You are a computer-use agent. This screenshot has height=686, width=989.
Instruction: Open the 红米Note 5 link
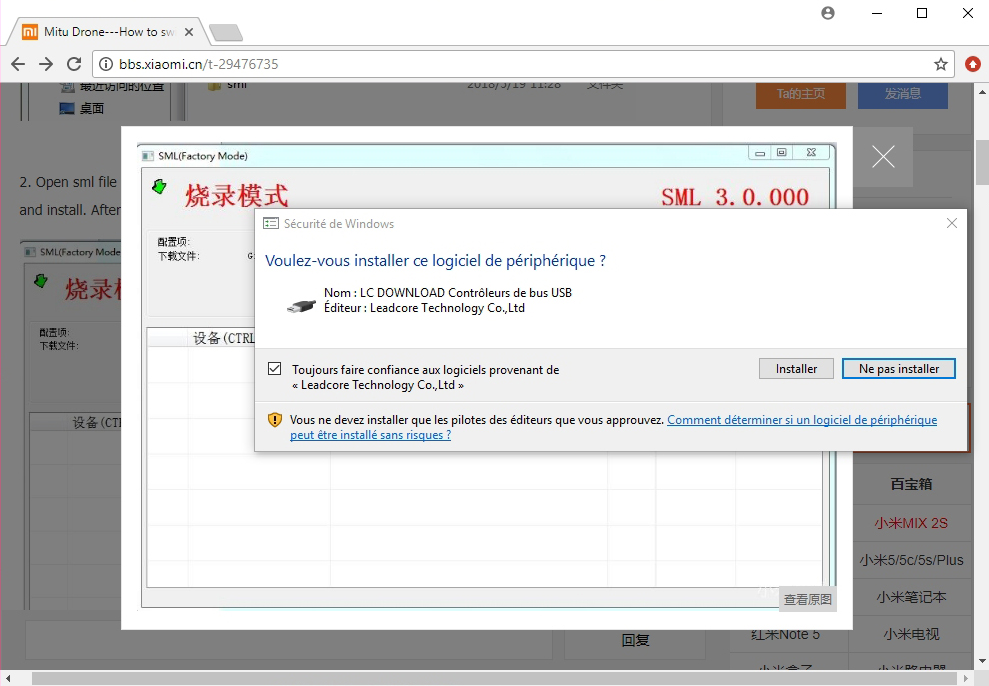point(785,634)
